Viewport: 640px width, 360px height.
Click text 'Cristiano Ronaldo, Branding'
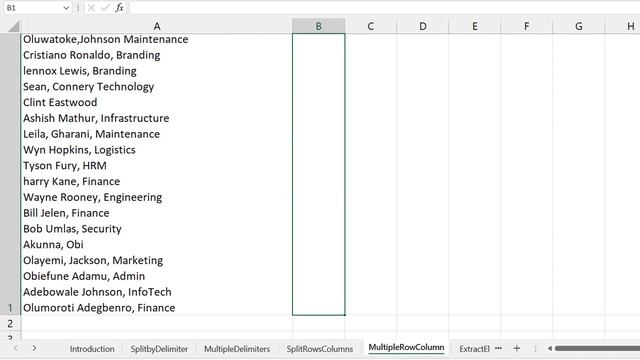pos(91,55)
